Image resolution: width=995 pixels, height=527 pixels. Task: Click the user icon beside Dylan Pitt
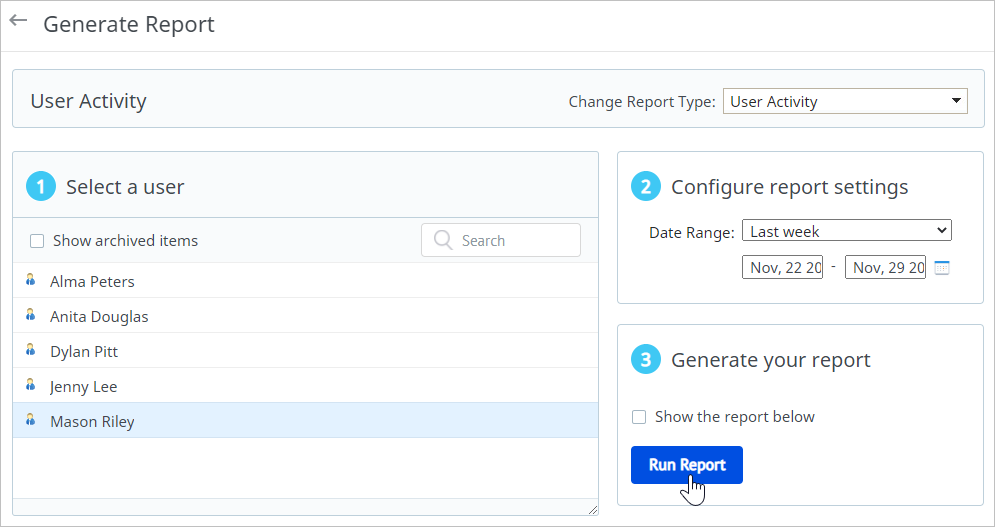pos(31,351)
